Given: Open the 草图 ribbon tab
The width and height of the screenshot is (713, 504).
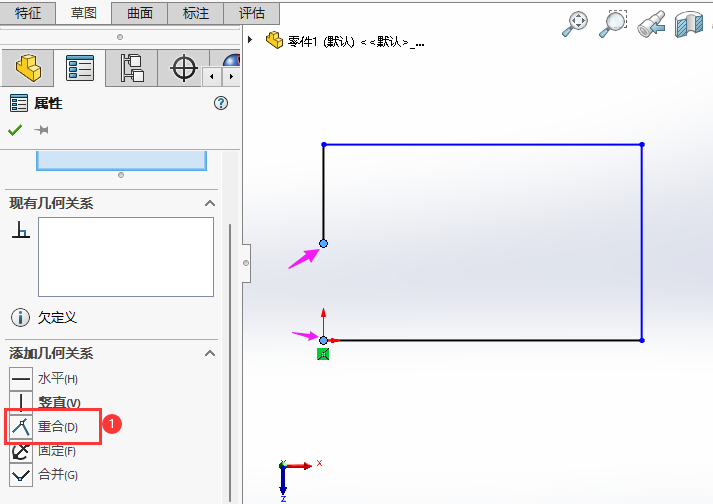Looking at the screenshot, I should click(x=84, y=13).
